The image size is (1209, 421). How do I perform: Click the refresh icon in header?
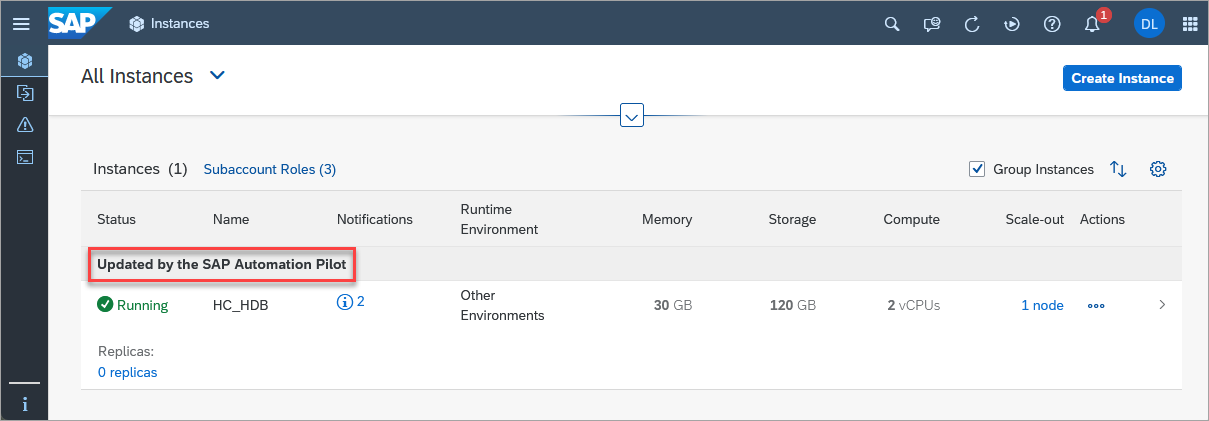click(971, 24)
